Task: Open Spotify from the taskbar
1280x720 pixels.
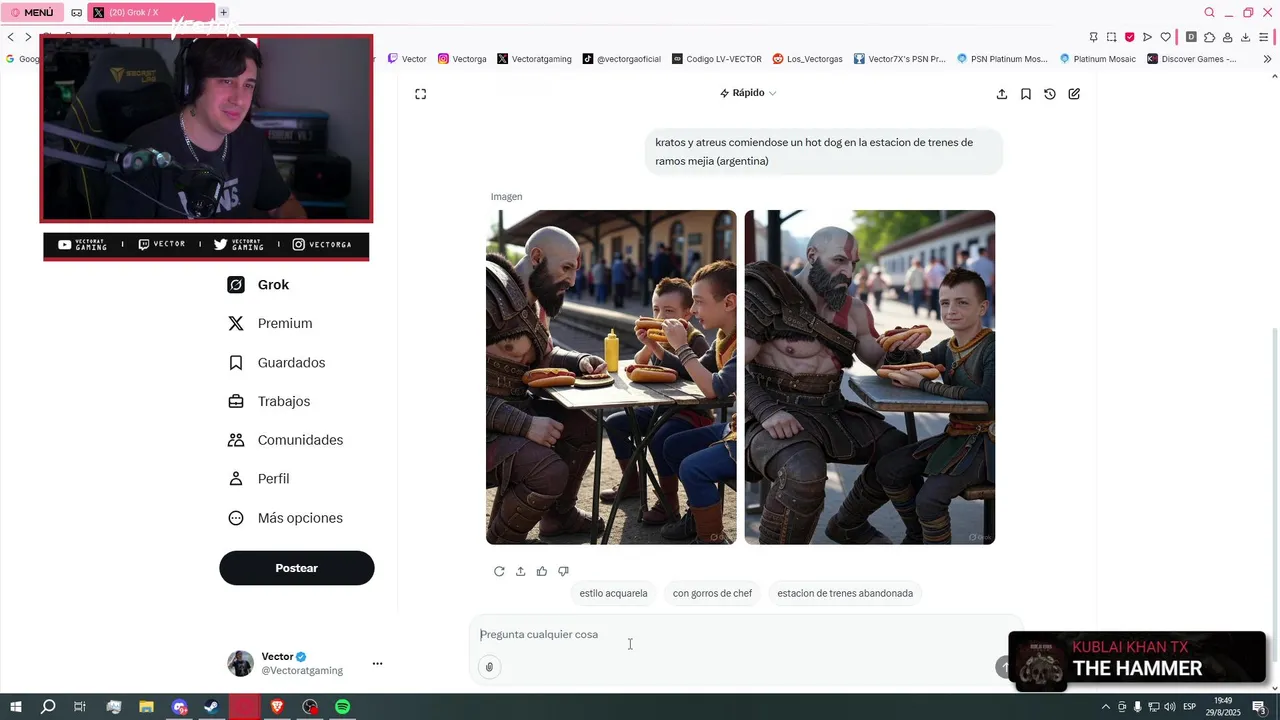Action: click(x=343, y=707)
